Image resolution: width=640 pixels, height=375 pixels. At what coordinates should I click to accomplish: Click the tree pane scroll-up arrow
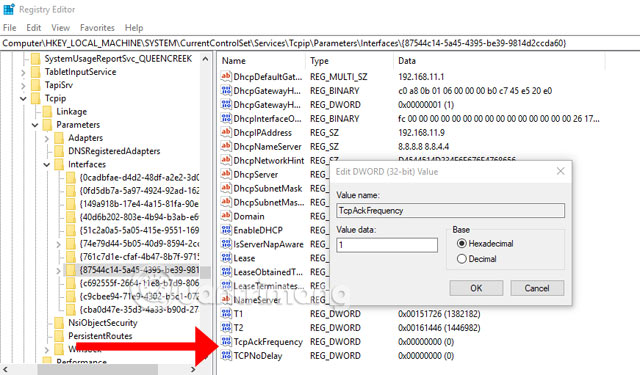click(205, 59)
